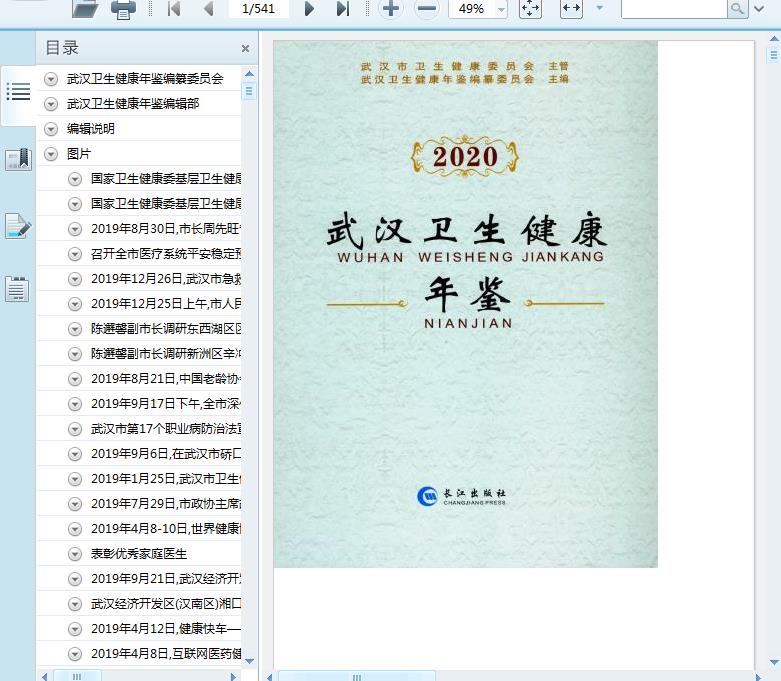This screenshot has height=681, width=781.
Task: Open entry 2019年1月25日,武汉市卫生
Action: (x=166, y=479)
